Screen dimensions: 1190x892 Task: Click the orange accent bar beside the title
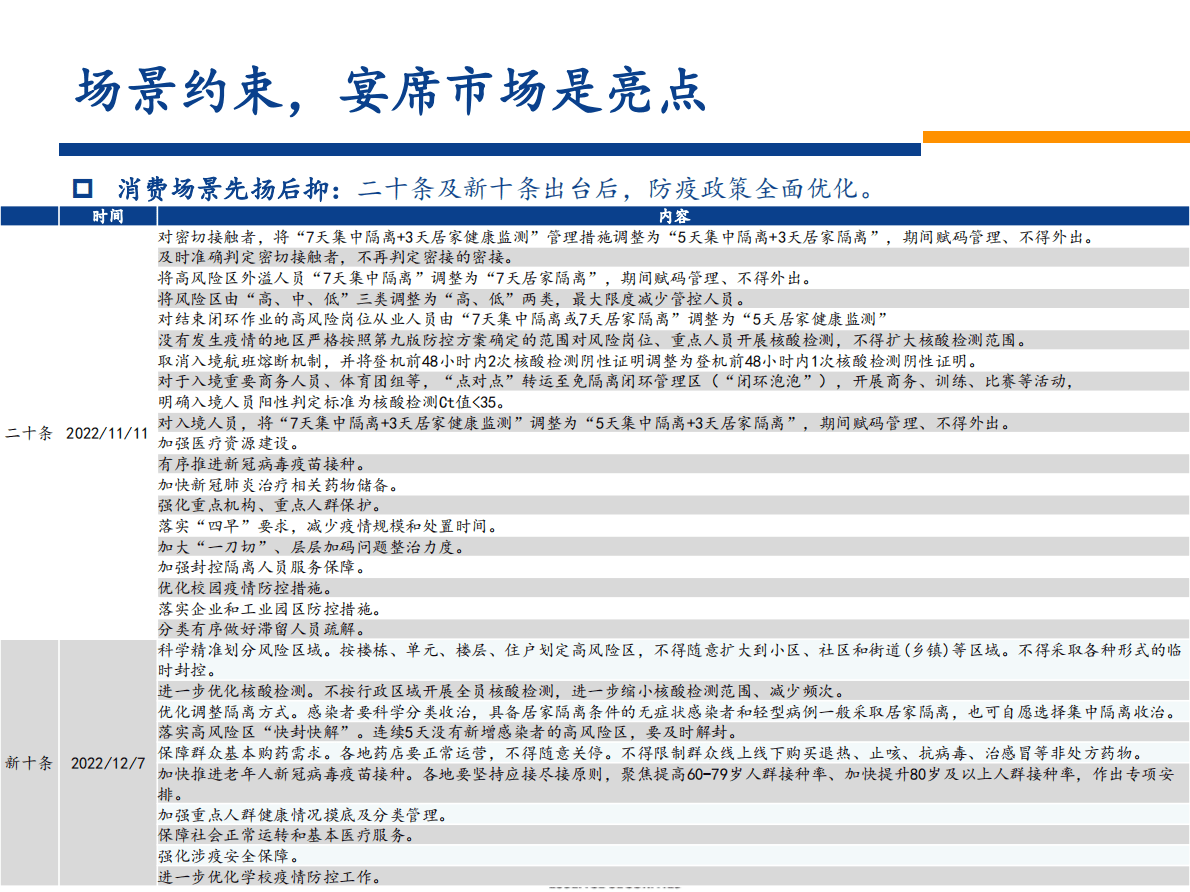1055,137
